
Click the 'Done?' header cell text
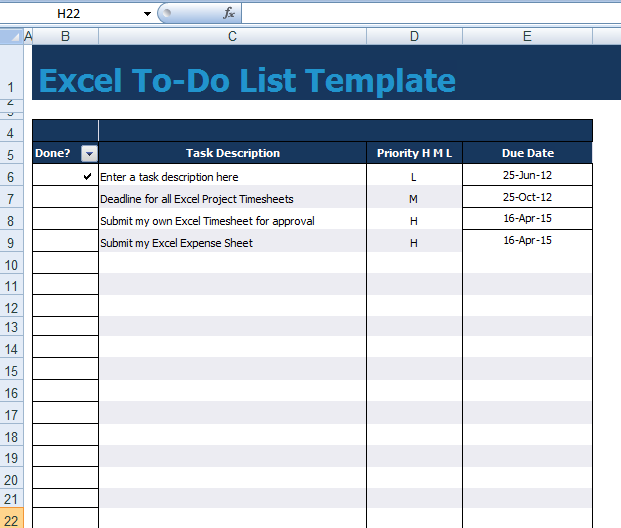click(52, 153)
